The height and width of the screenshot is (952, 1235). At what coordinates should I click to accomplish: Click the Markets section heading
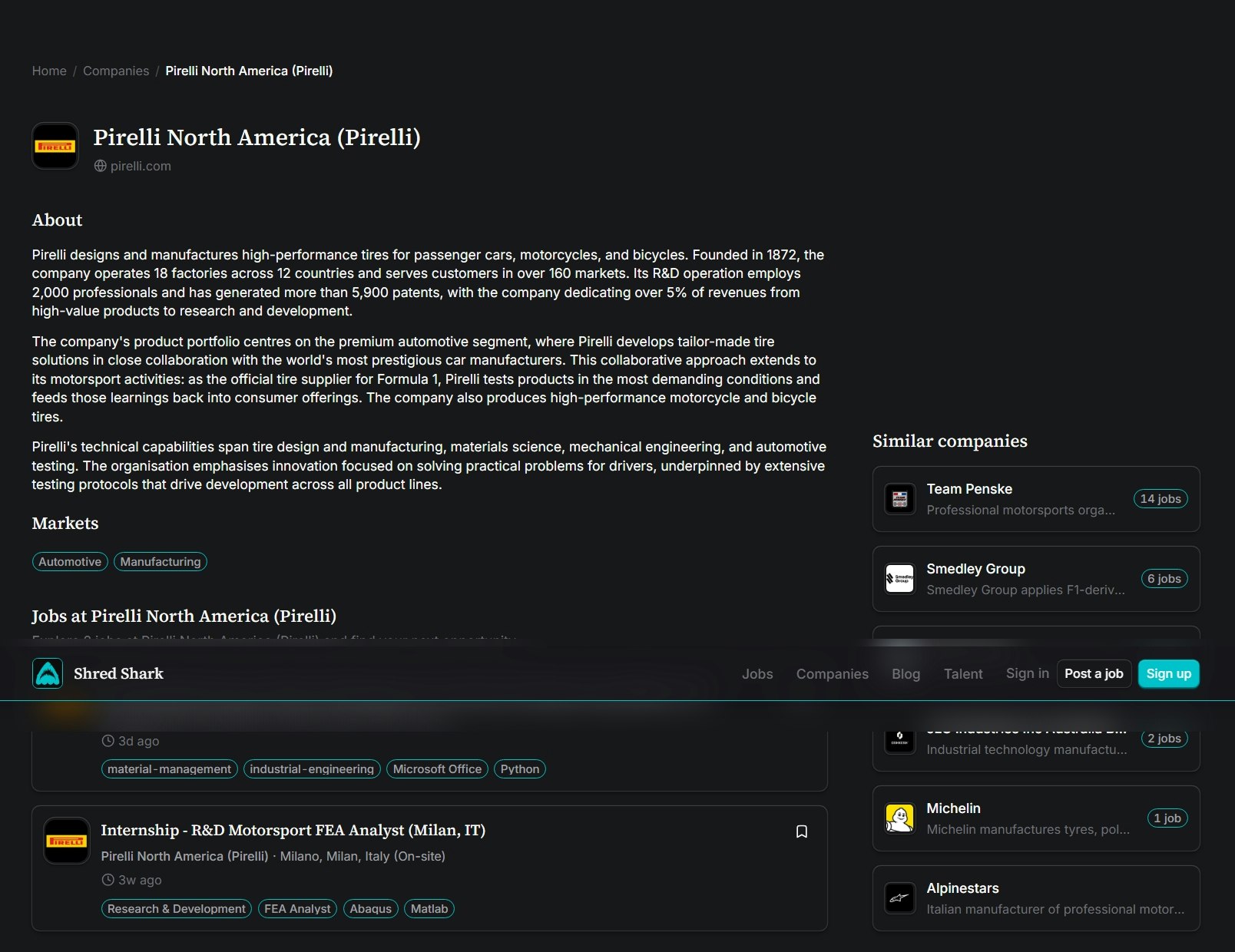pyautogui.click(x=65, y=524)
